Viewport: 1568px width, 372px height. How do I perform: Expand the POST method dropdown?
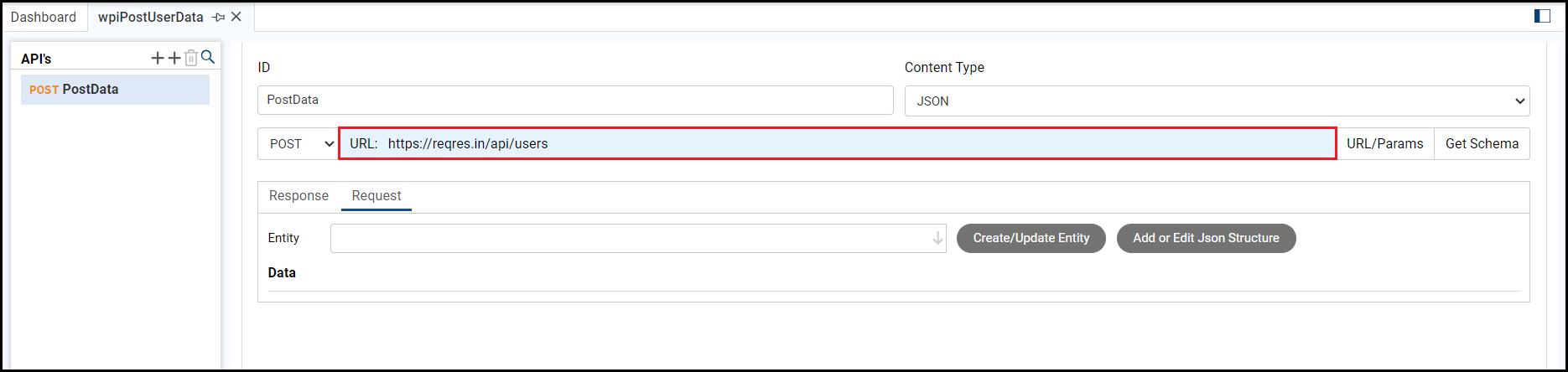click(x=299, y=144)
